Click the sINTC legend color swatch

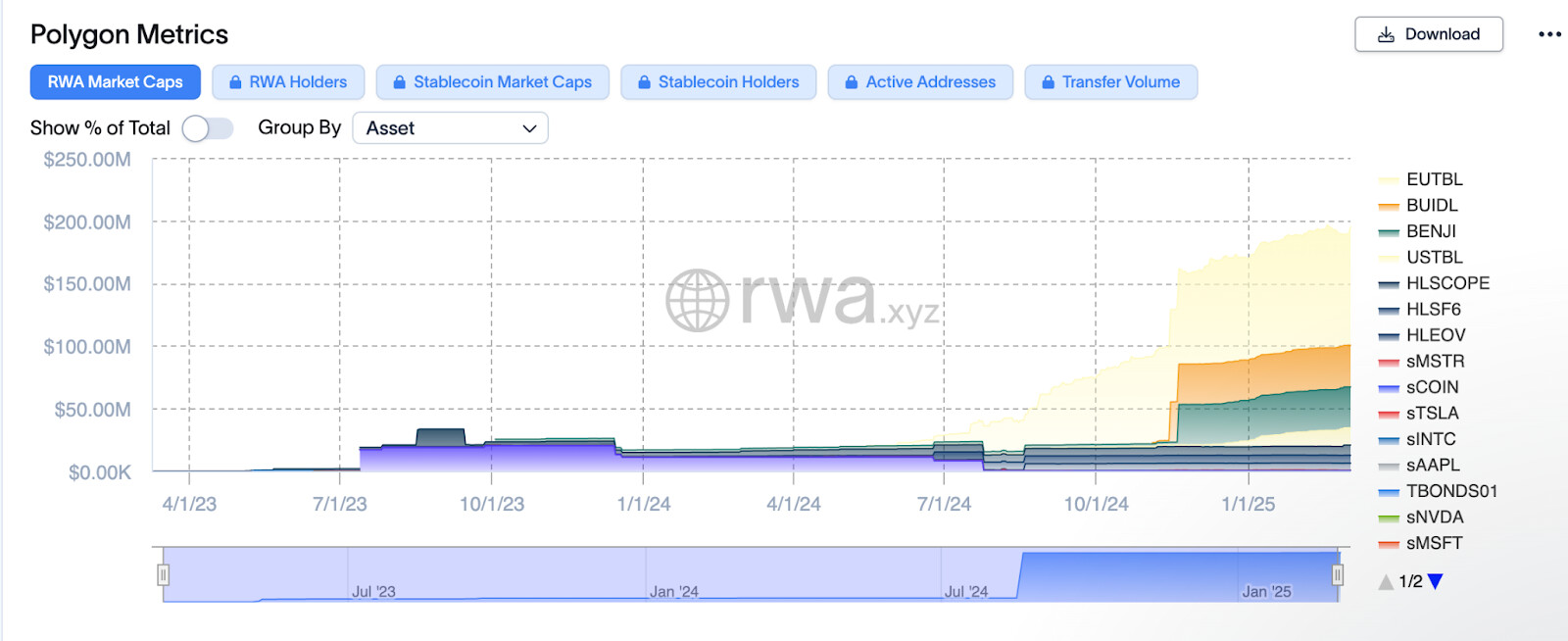[1389, 440]
